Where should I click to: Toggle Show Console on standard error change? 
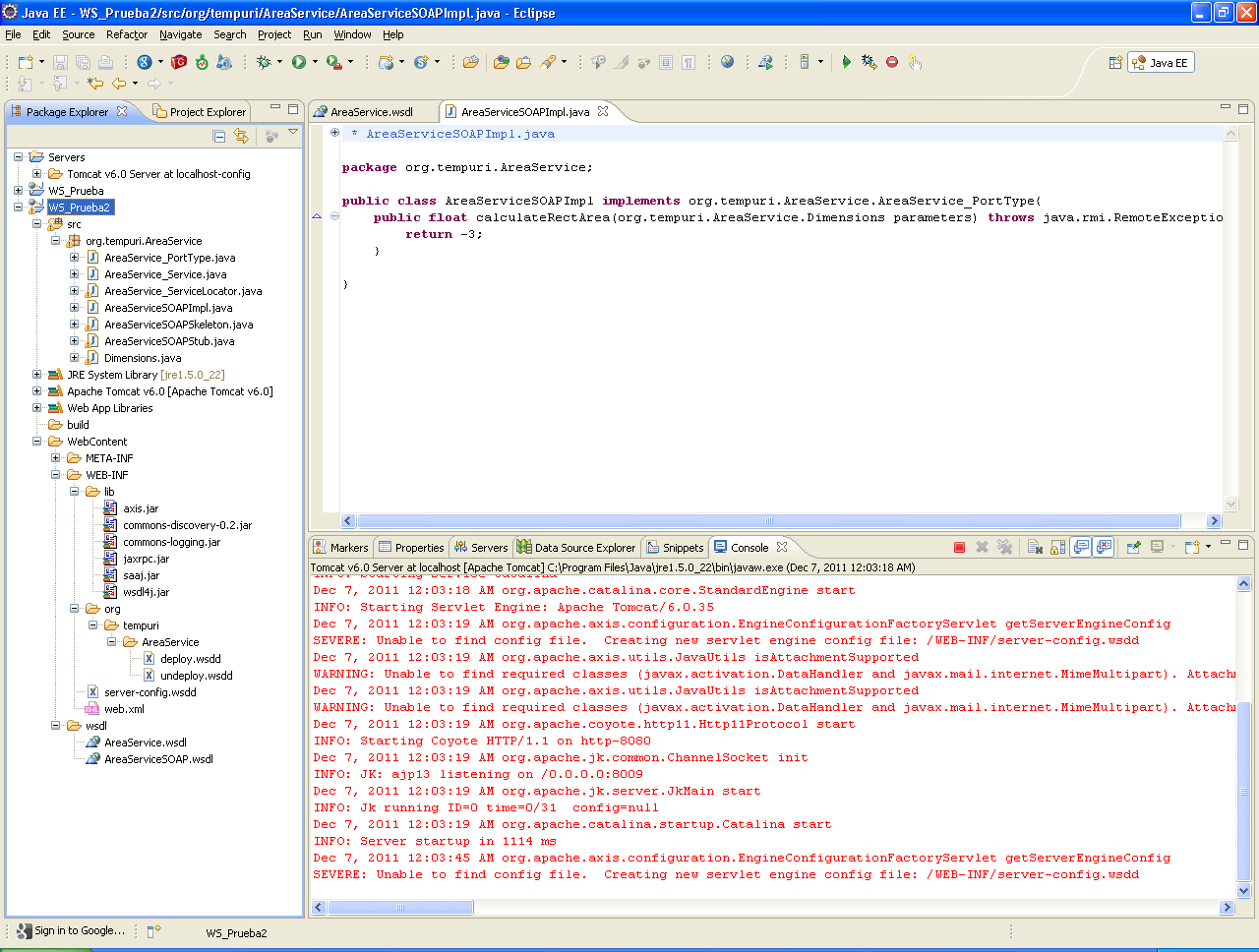pyautogui.click(x=1104, y=548)
